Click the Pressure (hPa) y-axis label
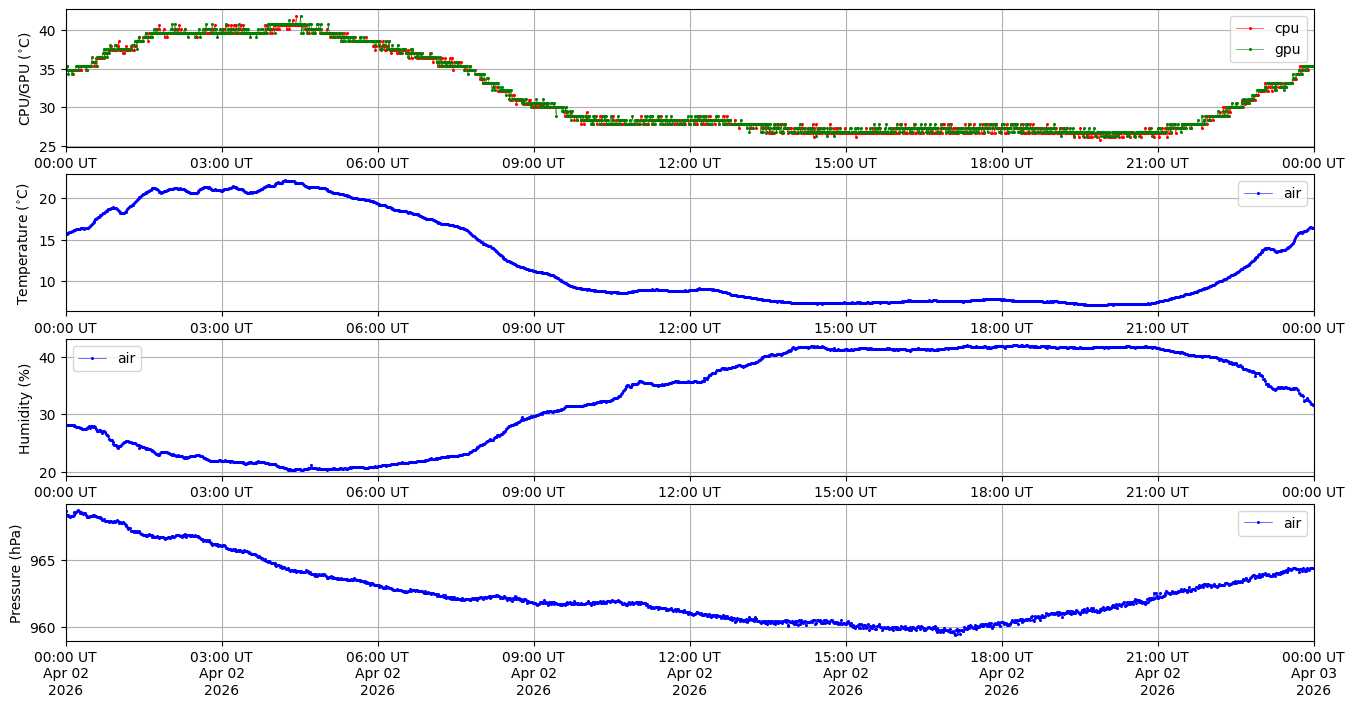This screenshot has height=707, width=1354. (16, 573)
